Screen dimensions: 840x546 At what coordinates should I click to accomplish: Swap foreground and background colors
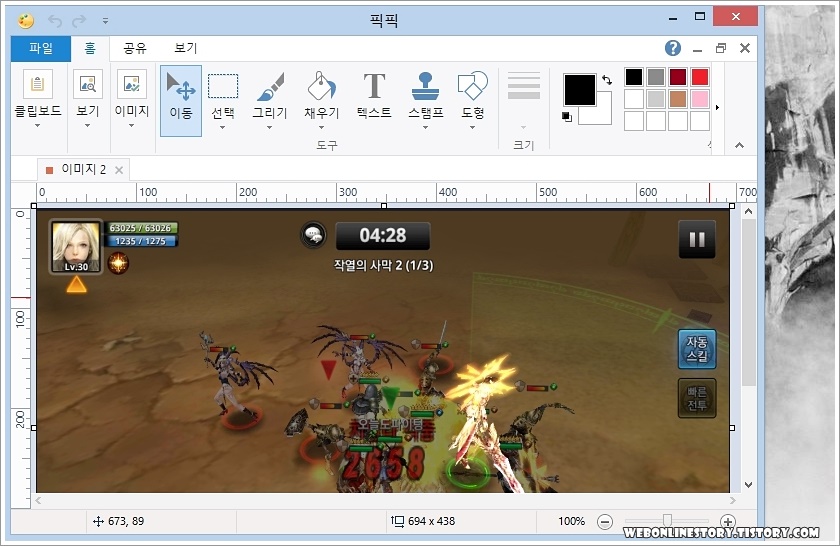pyautogui.click(x=607, y=80)
